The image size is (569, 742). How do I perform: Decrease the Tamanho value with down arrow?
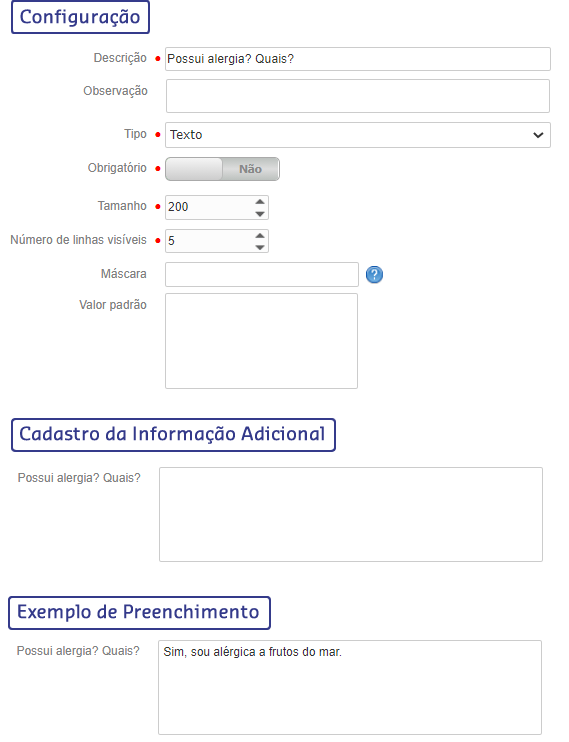coord(259,214)
